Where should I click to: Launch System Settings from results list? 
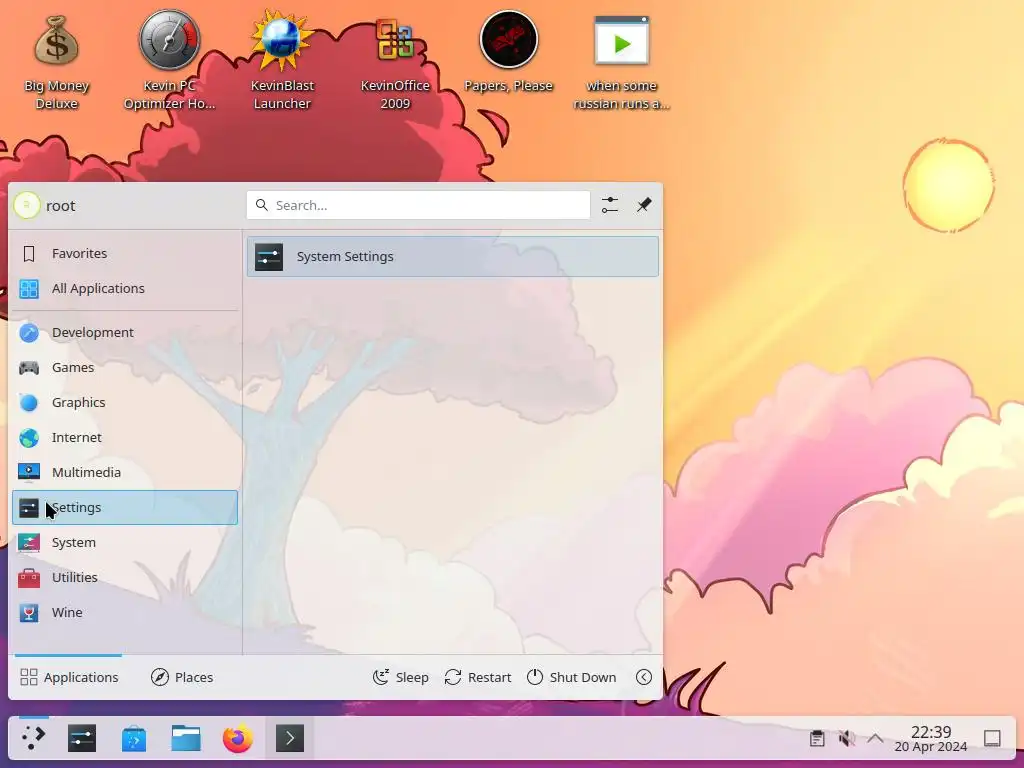coord(453,257)
